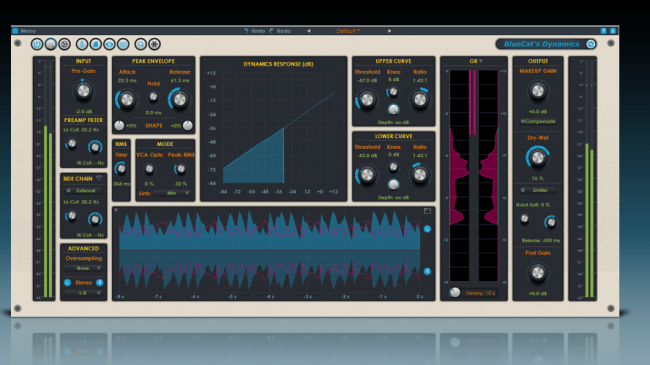The width and height of the screenshot is (650, 365).
Task: Open the Default preset name menu
Action: coord(348,31)
